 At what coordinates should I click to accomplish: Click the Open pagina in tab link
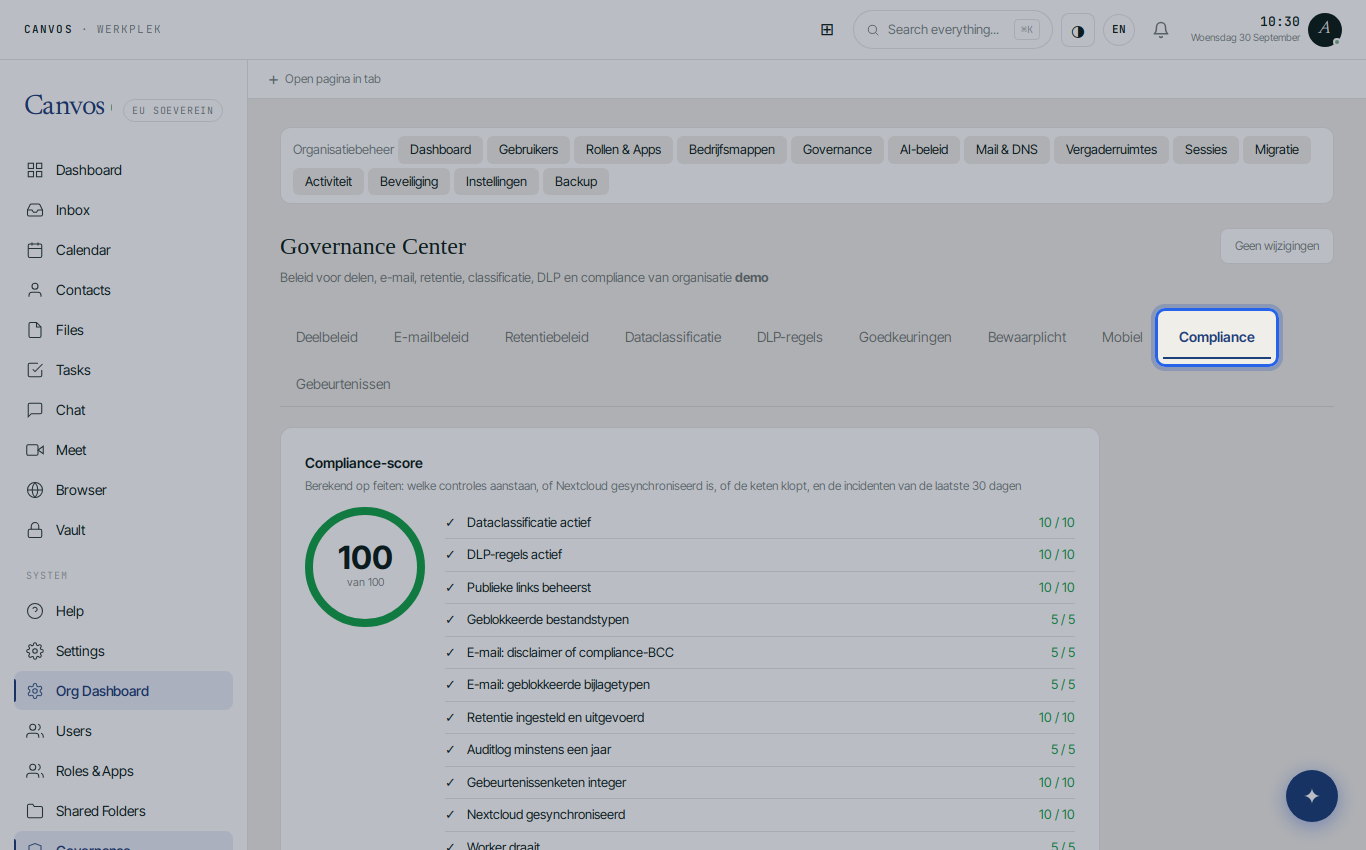(x=325, y=79)
